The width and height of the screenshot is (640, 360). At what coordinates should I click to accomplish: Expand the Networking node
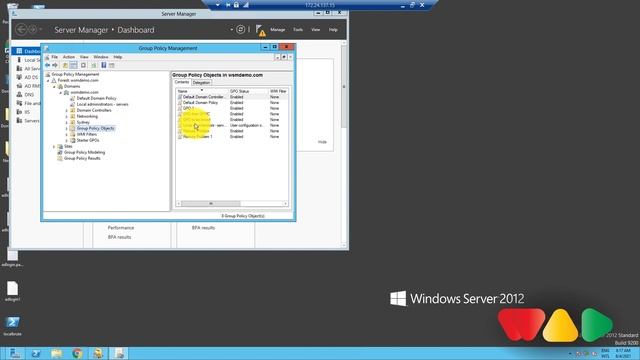coord(67,117)
